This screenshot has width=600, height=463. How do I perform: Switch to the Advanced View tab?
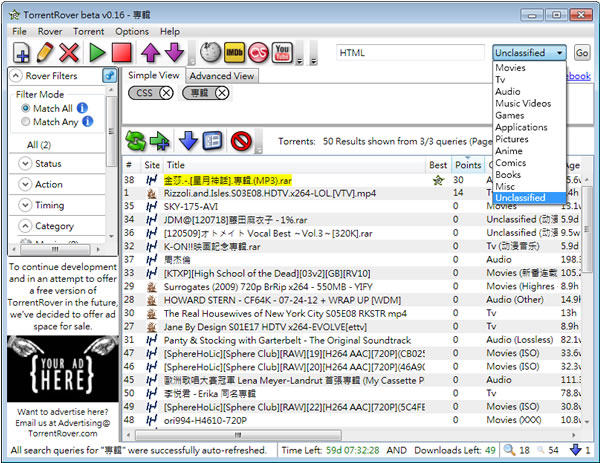tap(221, 76)
